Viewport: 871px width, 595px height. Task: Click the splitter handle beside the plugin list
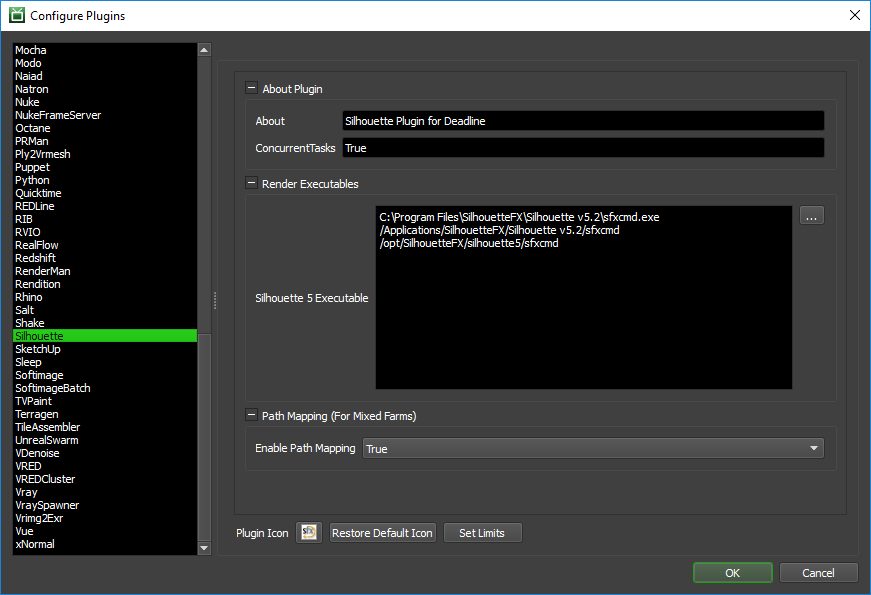click(x=215, y=300)
